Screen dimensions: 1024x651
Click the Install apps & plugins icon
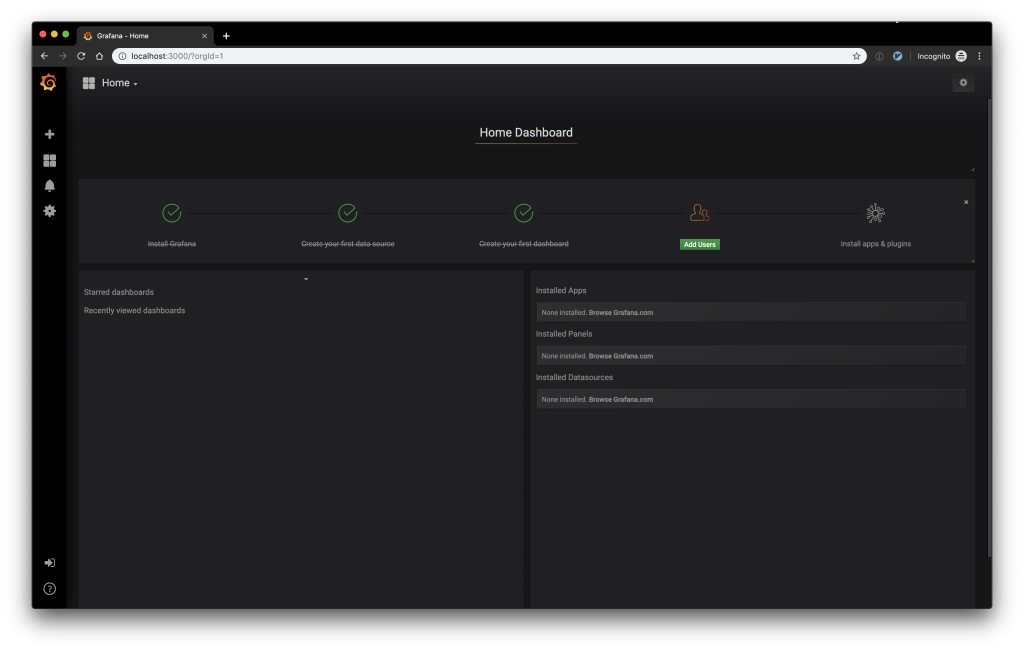[875, 213]
